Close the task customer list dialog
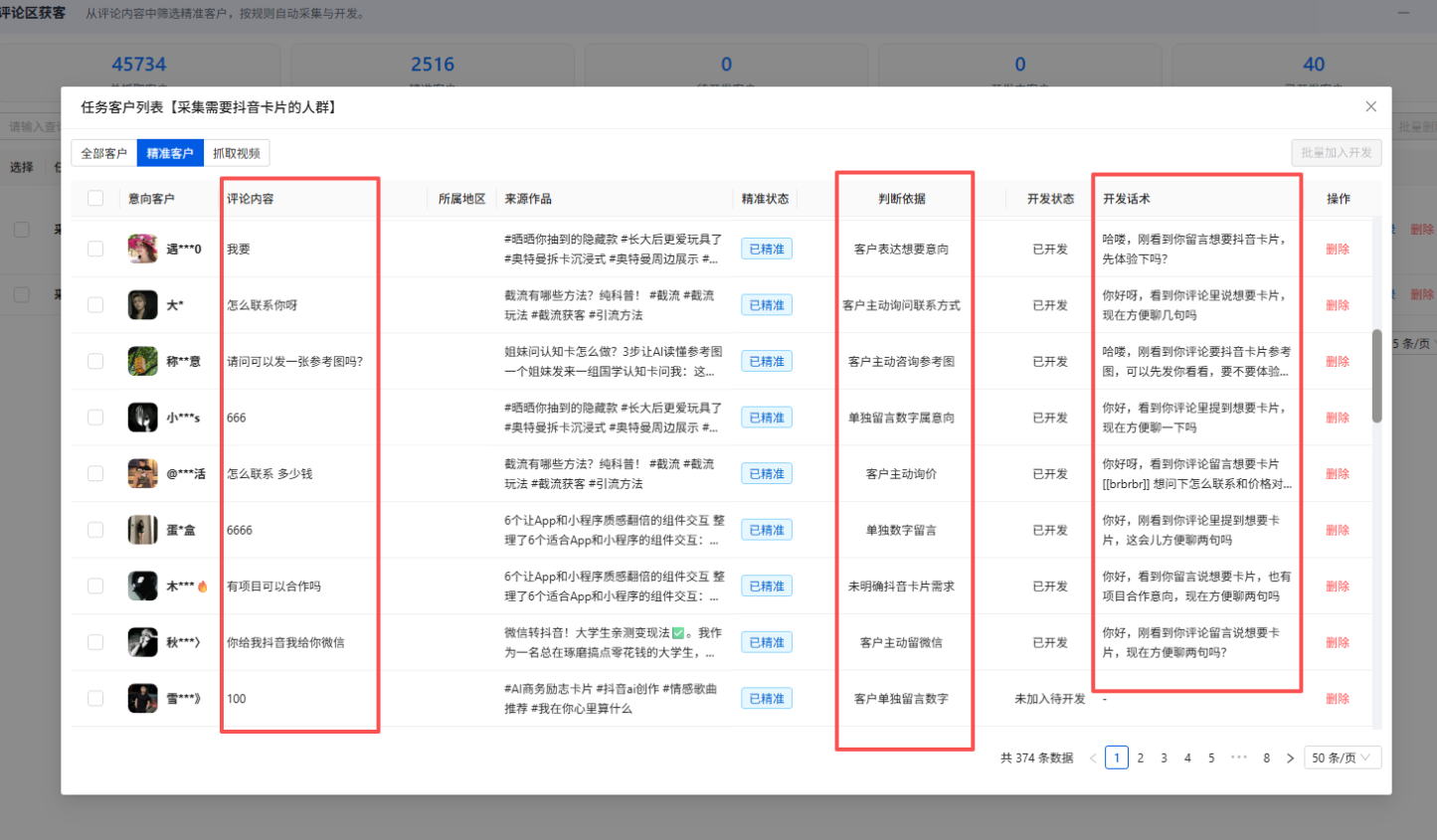Screen dimensions: 1437x840 tap(1370, 106)
